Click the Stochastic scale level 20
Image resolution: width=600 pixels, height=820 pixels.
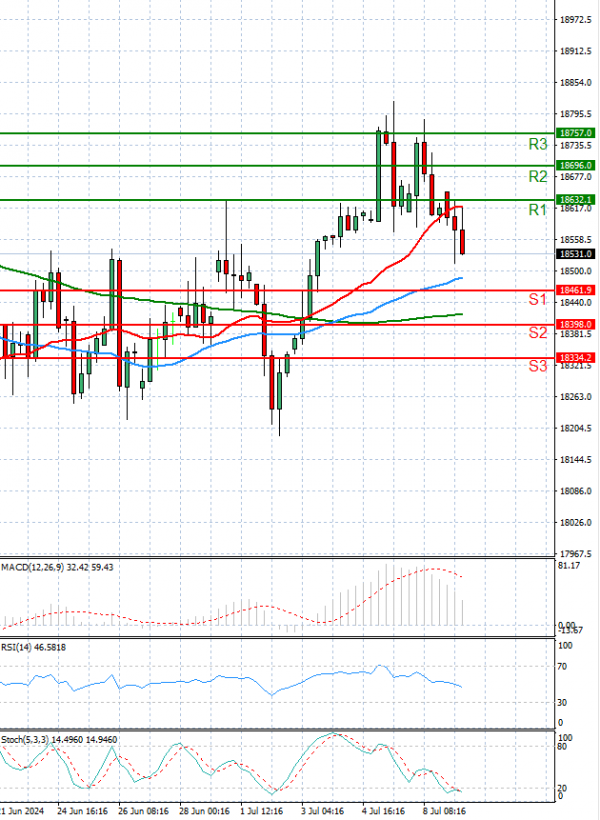(x=562, y=788)
